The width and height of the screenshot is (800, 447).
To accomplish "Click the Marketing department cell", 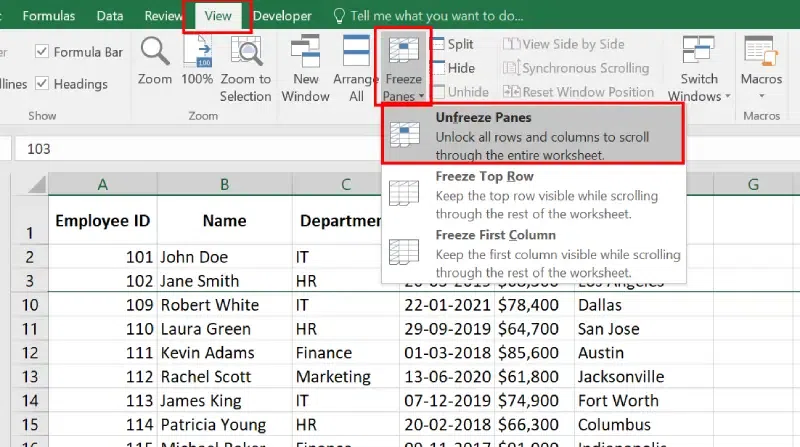I will click(346, 377).
